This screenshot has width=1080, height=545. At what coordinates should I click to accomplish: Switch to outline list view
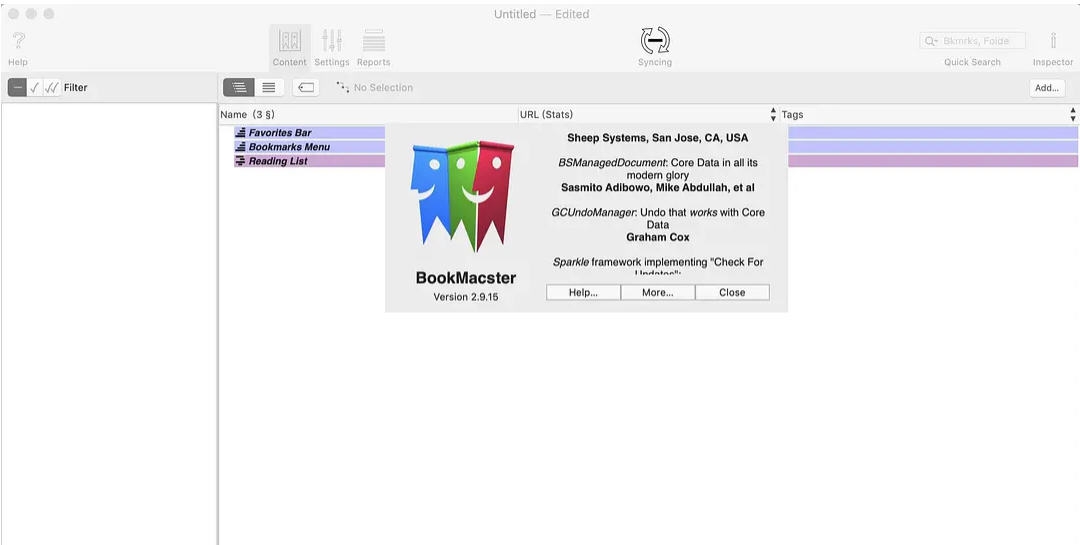click(x=239, y=88)
